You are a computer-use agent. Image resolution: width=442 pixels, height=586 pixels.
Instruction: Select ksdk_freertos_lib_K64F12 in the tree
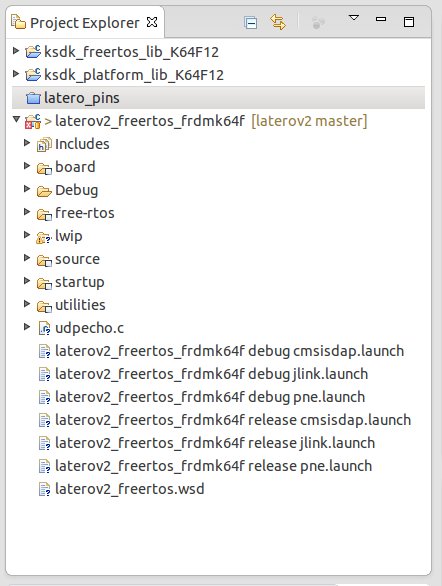[131, 52]
